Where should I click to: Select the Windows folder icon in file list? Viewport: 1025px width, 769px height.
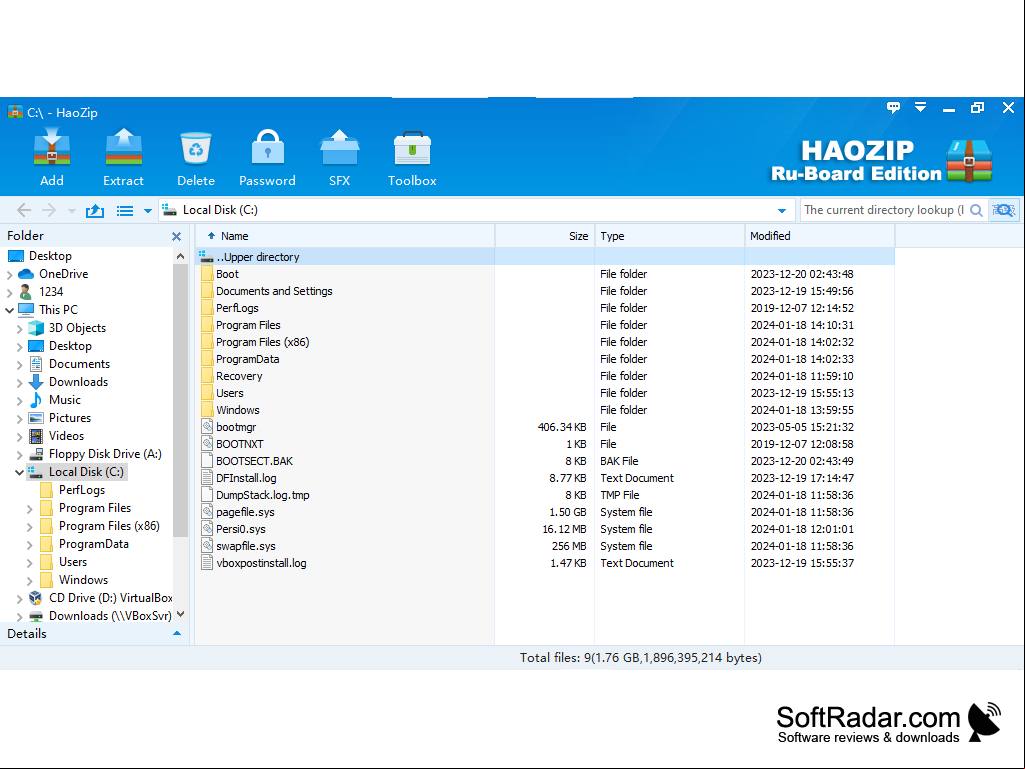[207, 410]
